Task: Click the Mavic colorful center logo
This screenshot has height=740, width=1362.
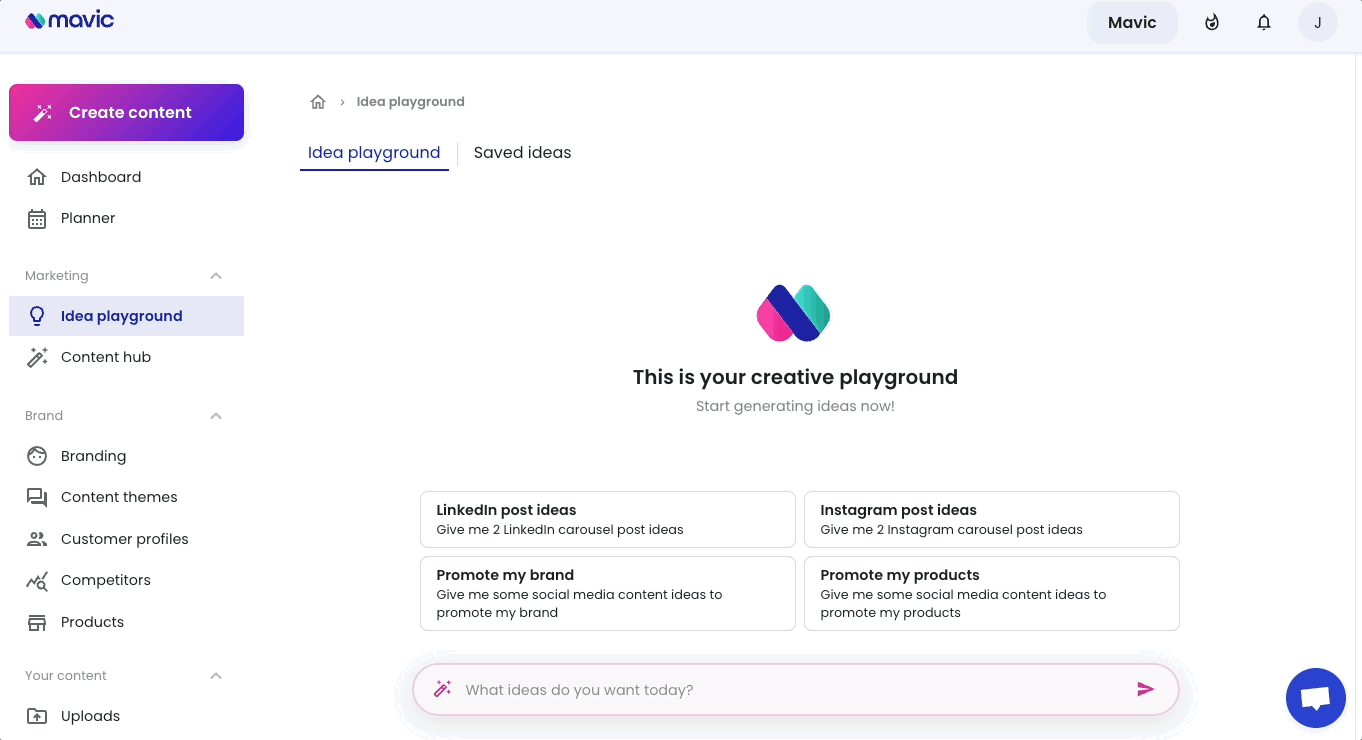Action: [x=794, y=312]
